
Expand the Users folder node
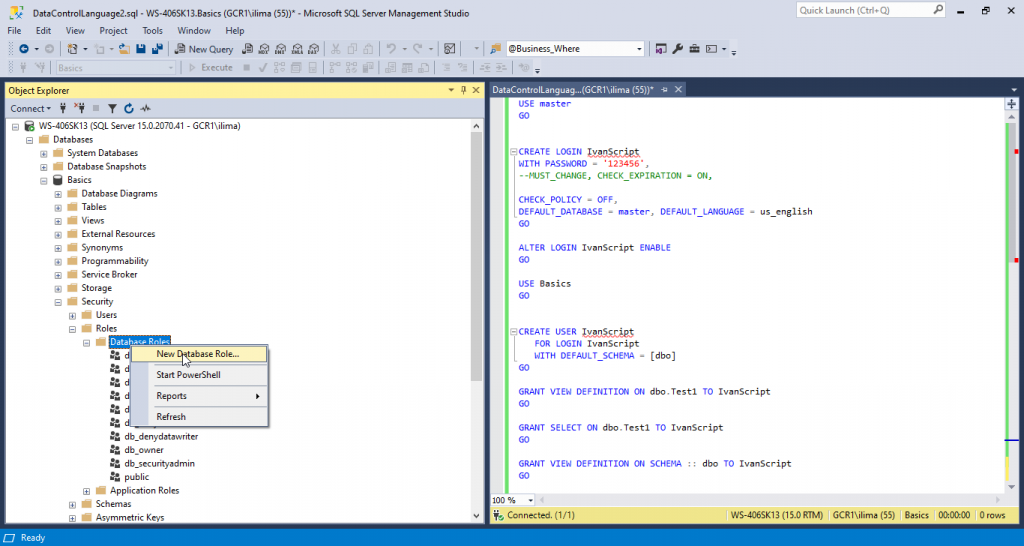pyautogui.click(x=72, y=315)
